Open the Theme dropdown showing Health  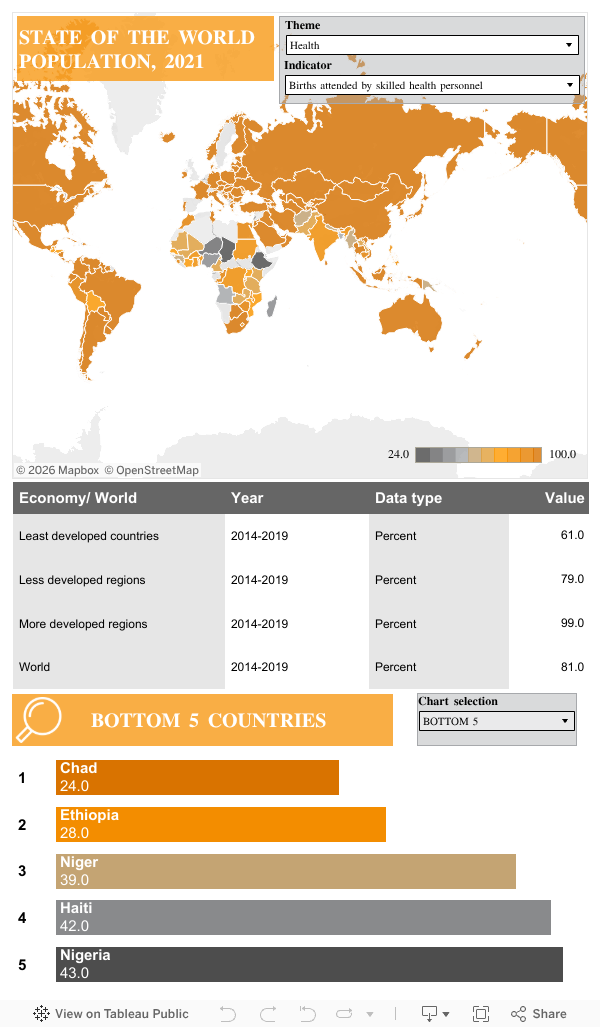point(432,45)
